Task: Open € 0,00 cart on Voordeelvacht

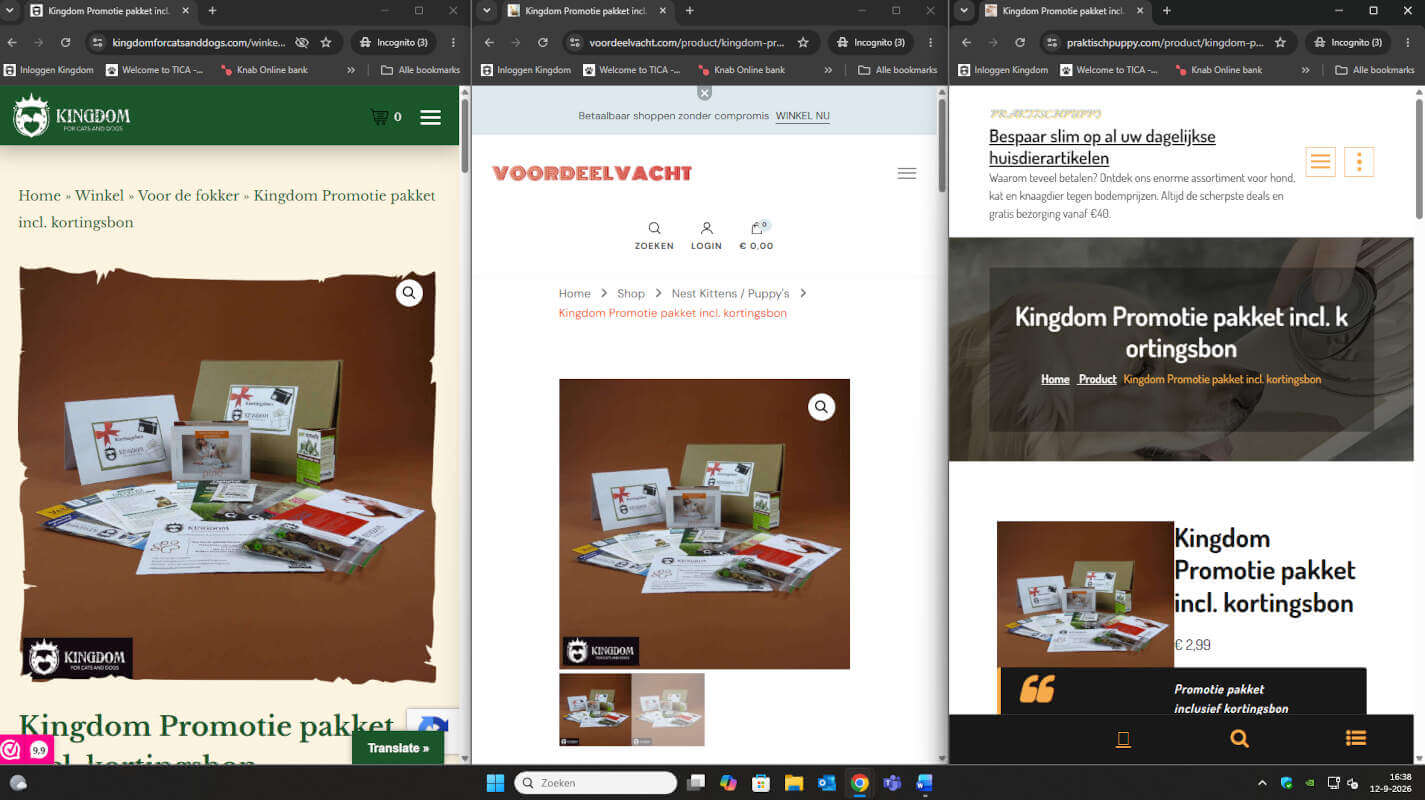Action: (756, 236)
